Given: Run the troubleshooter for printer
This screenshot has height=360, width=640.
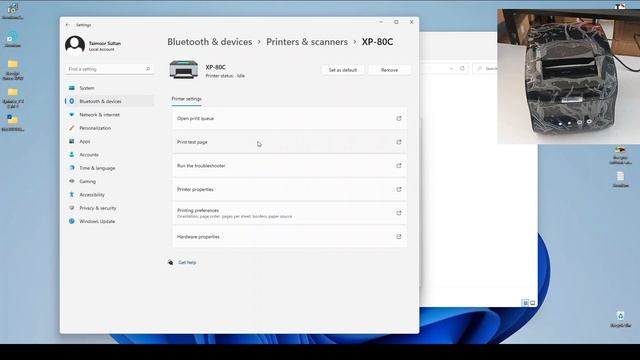Looking at the screenshot, I should pos(289,166).
